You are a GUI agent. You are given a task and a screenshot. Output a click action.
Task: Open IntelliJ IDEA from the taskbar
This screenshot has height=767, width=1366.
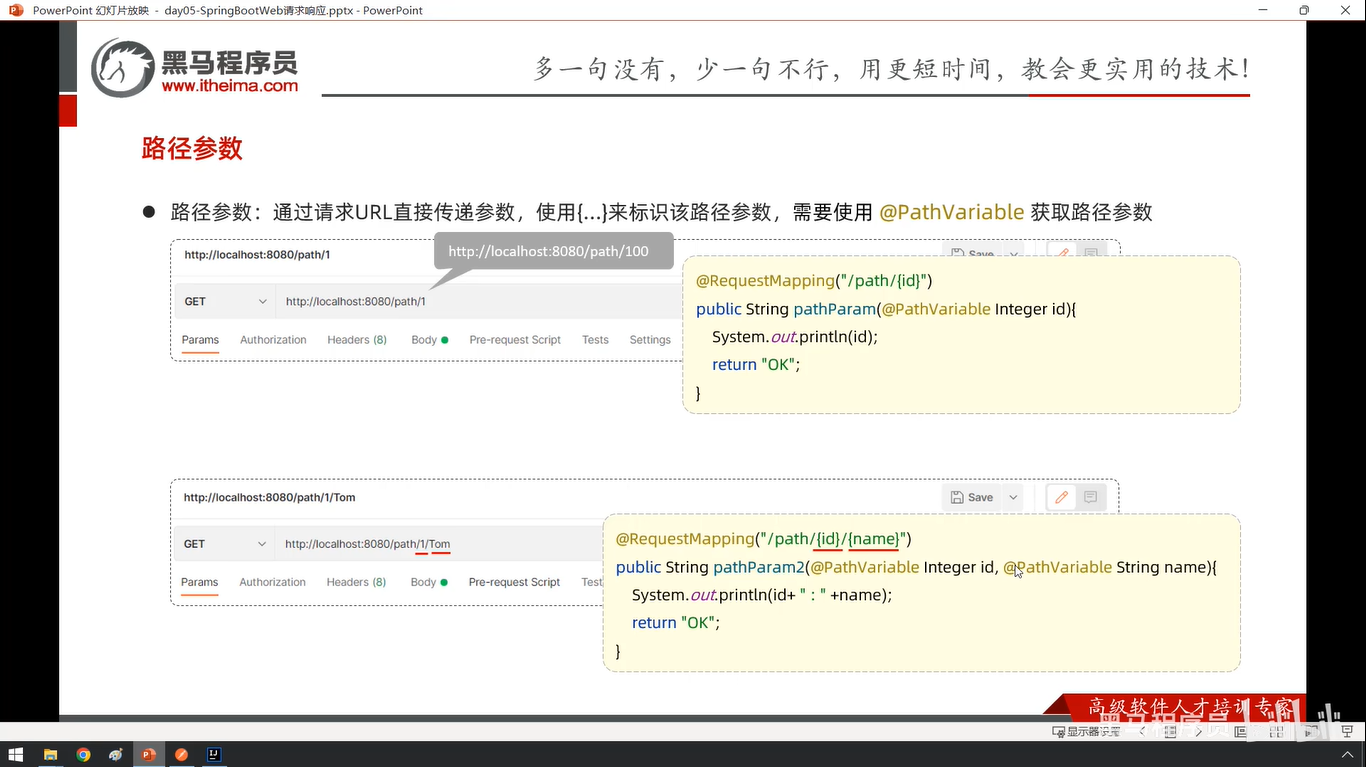[x=214, y=755]
